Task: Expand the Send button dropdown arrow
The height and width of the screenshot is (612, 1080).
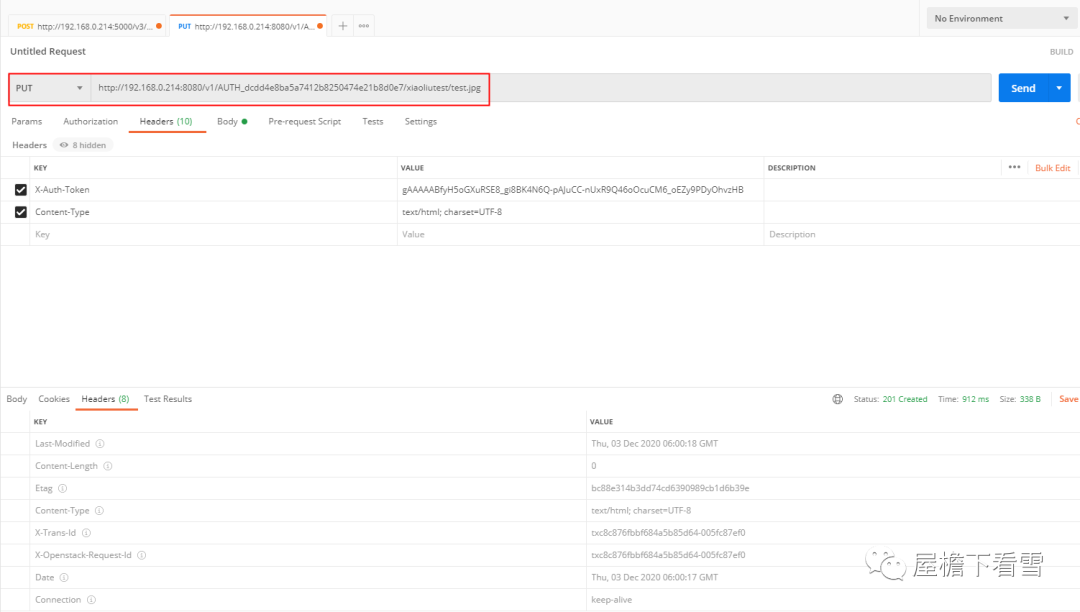Action: click(1059, 88)
